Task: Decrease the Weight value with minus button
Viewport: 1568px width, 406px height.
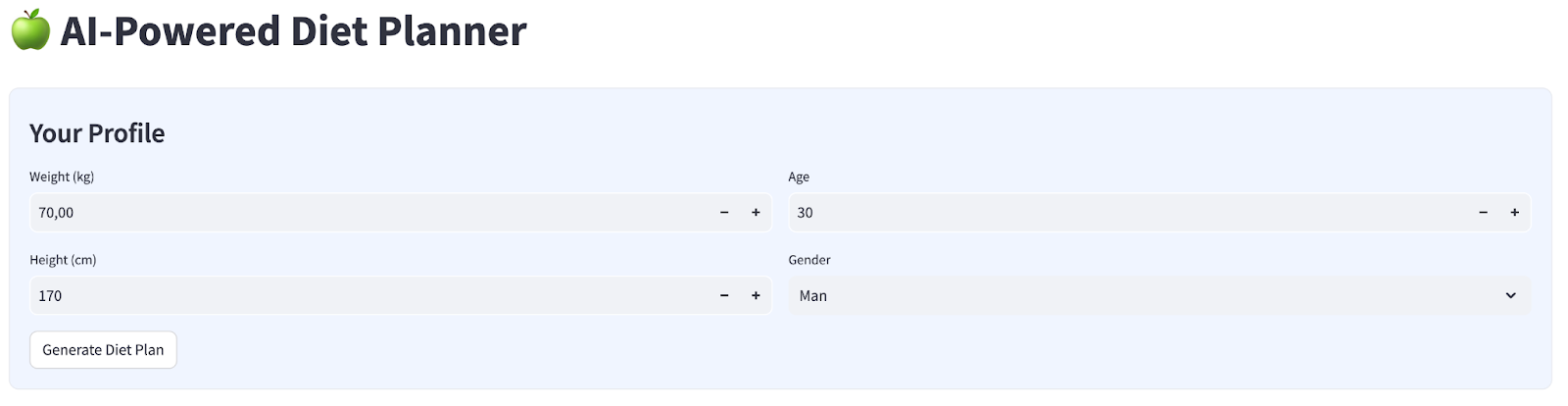Action: (724, 213)
